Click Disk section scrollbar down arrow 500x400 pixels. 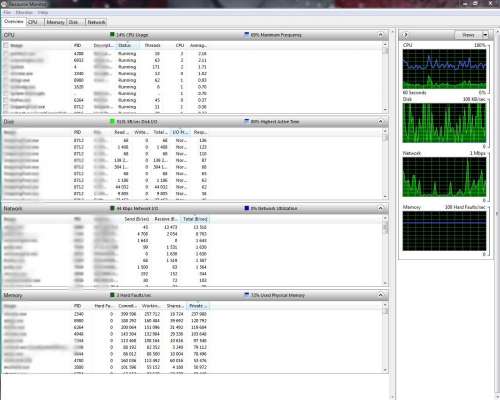[385, 197]
